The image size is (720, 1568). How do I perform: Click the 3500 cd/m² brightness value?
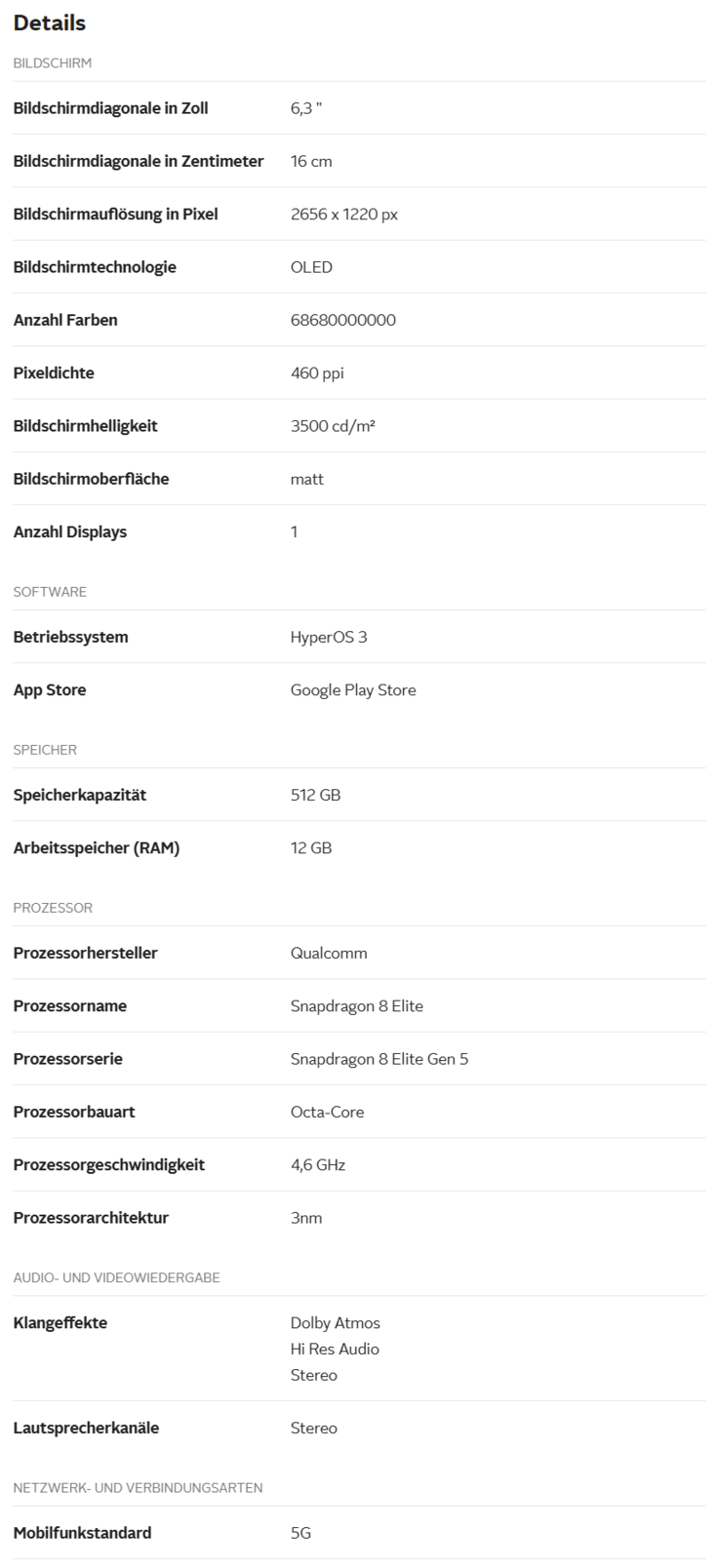[333, 426]
